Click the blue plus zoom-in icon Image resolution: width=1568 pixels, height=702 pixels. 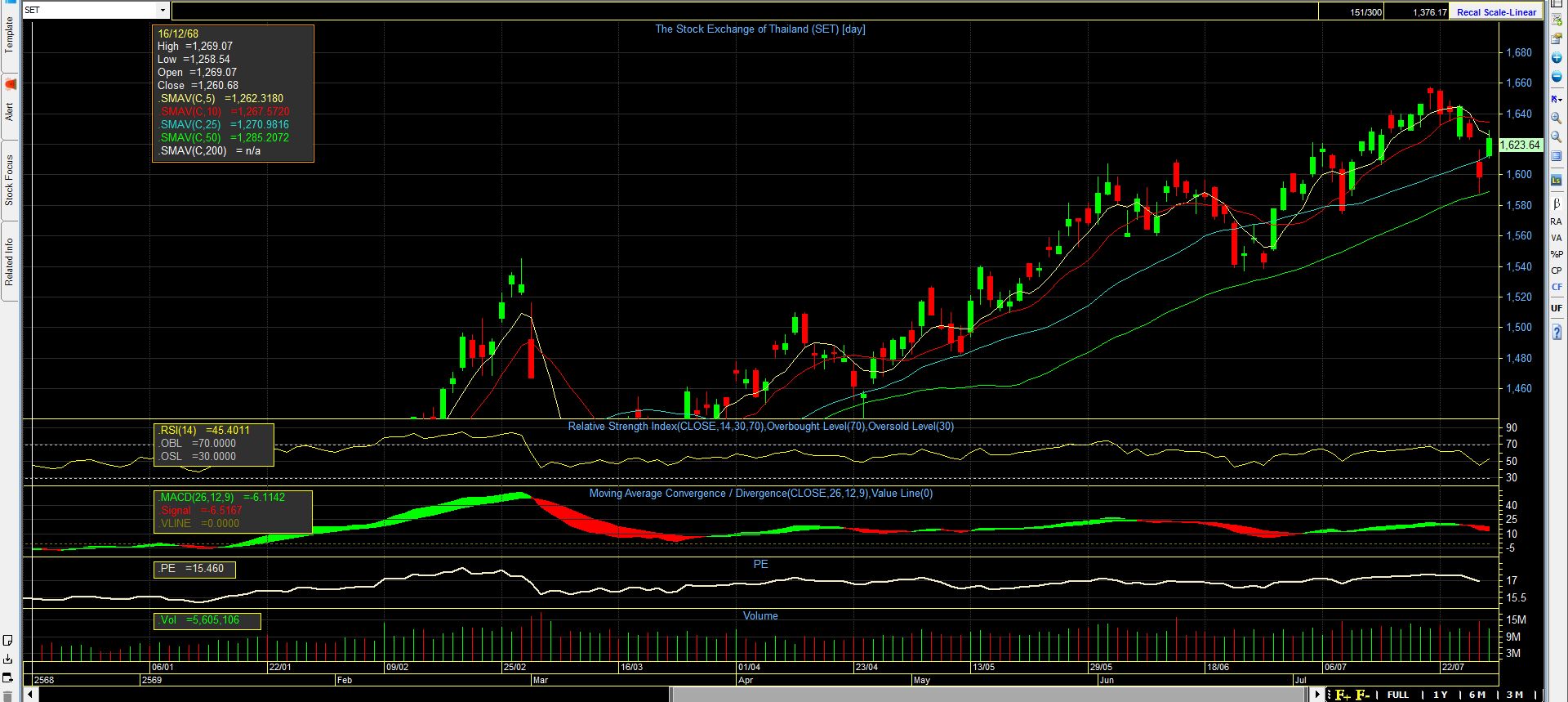click(x=1557, y=58)
